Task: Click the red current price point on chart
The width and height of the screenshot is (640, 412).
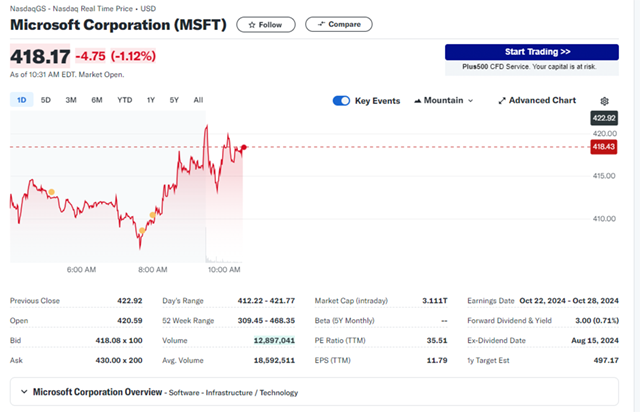Action: 244,147
